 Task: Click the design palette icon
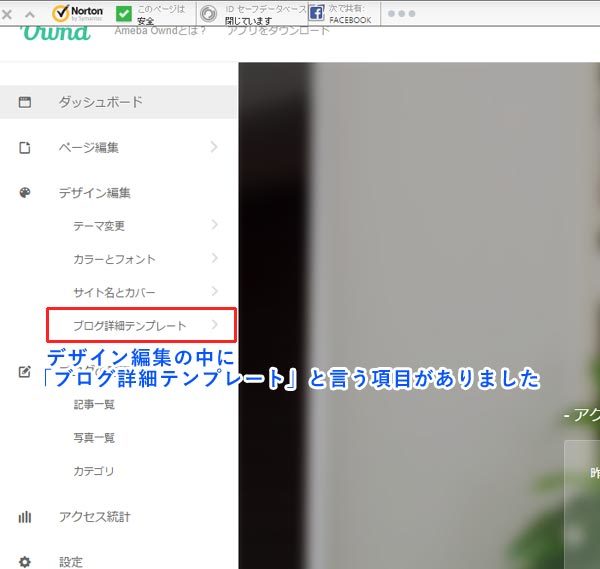[x=25, y=192]
